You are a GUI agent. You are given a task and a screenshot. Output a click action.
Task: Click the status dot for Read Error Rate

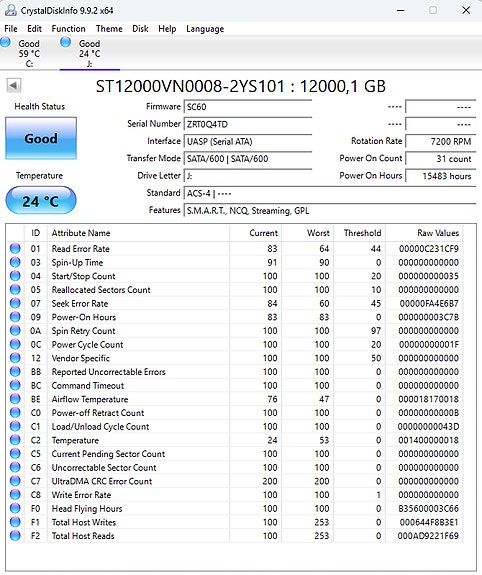click(15, 249)
